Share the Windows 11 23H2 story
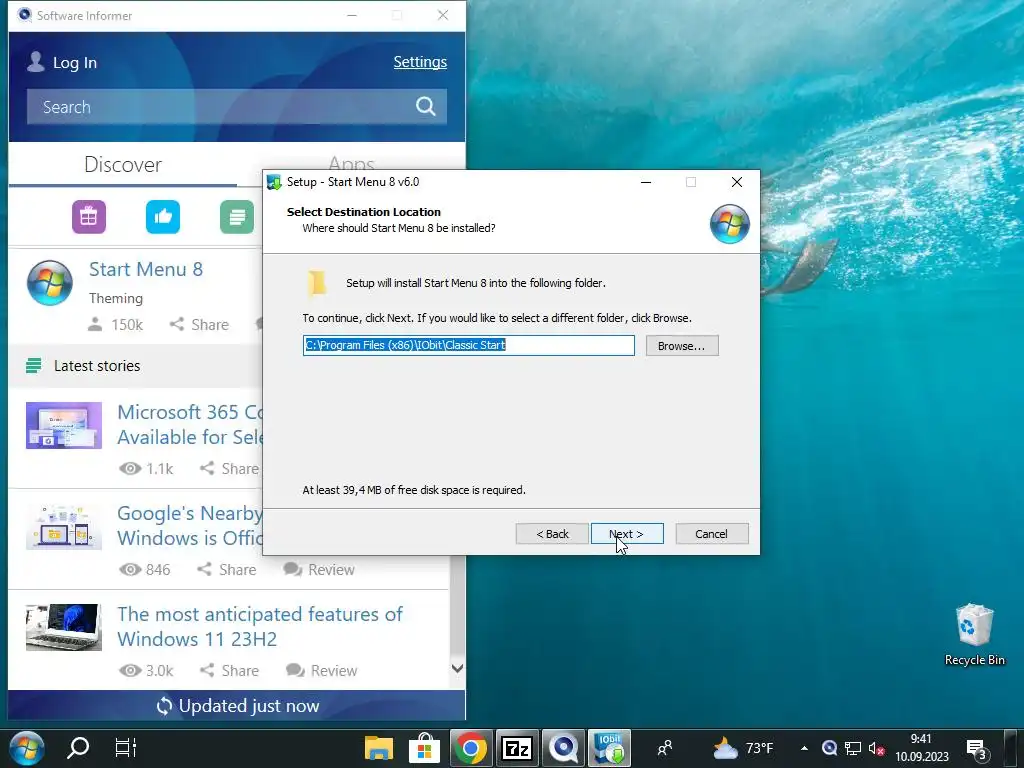The width and height of the screenshot is (1024, 768). coord(229,671)
